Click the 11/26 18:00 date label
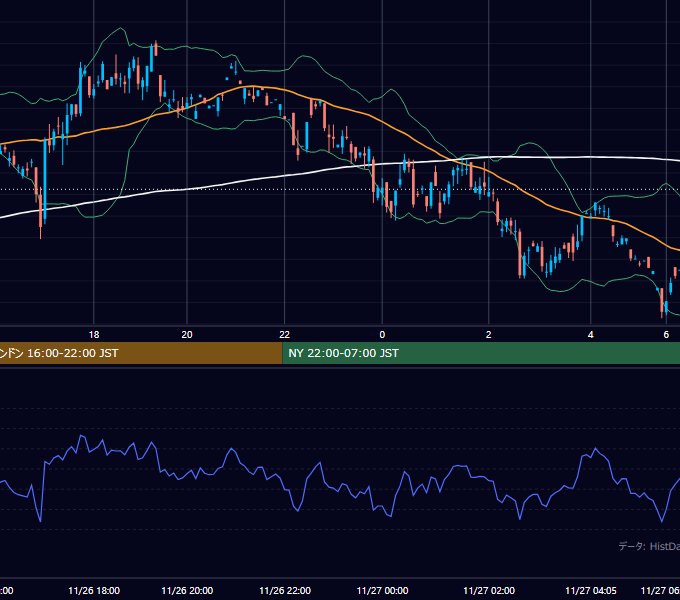680x600 pixels. click(94, 590)
